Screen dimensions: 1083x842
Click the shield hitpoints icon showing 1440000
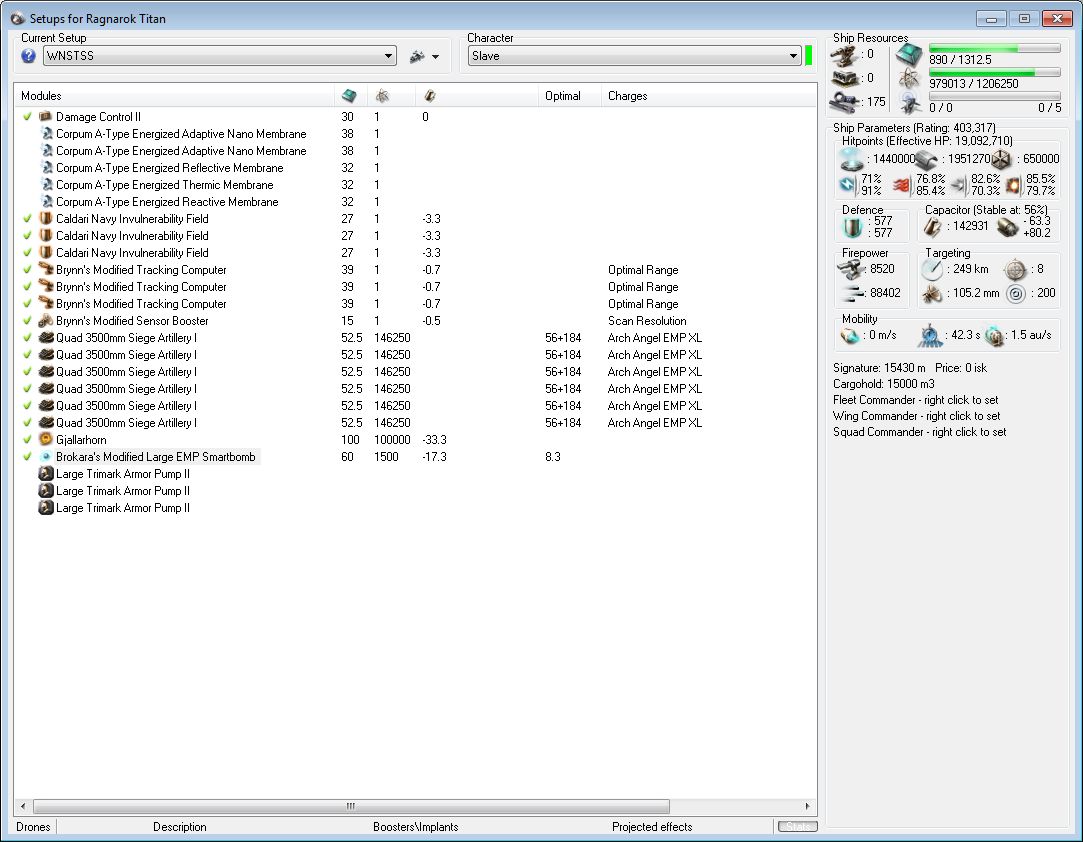pos(852,159)
